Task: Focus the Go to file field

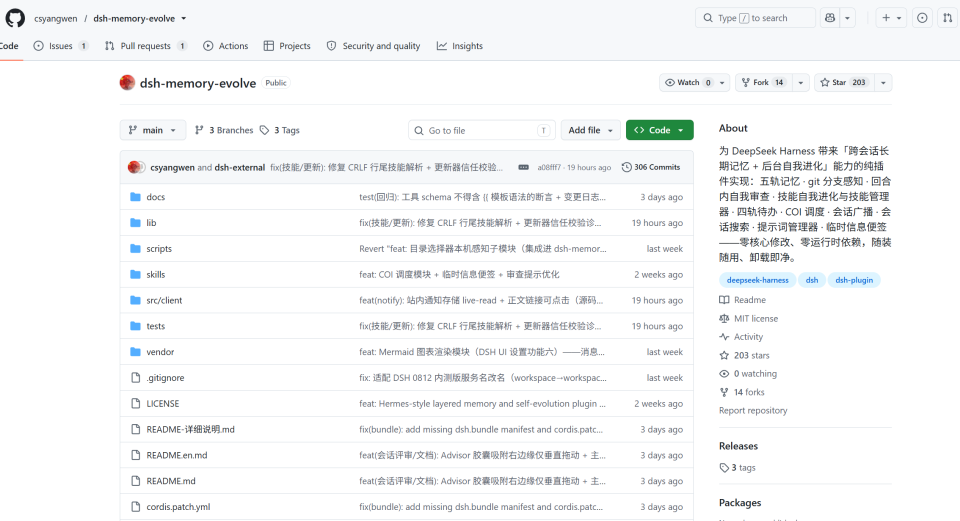Action: pos(482,130)
